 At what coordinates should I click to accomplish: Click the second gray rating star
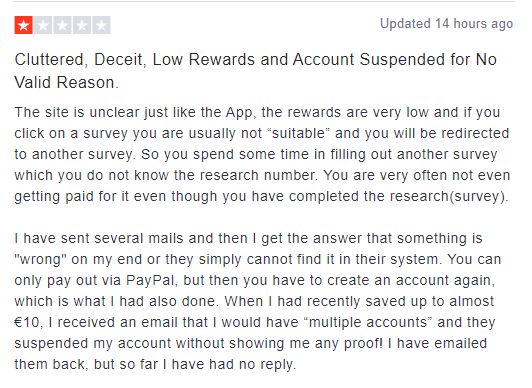coord(43,25)
